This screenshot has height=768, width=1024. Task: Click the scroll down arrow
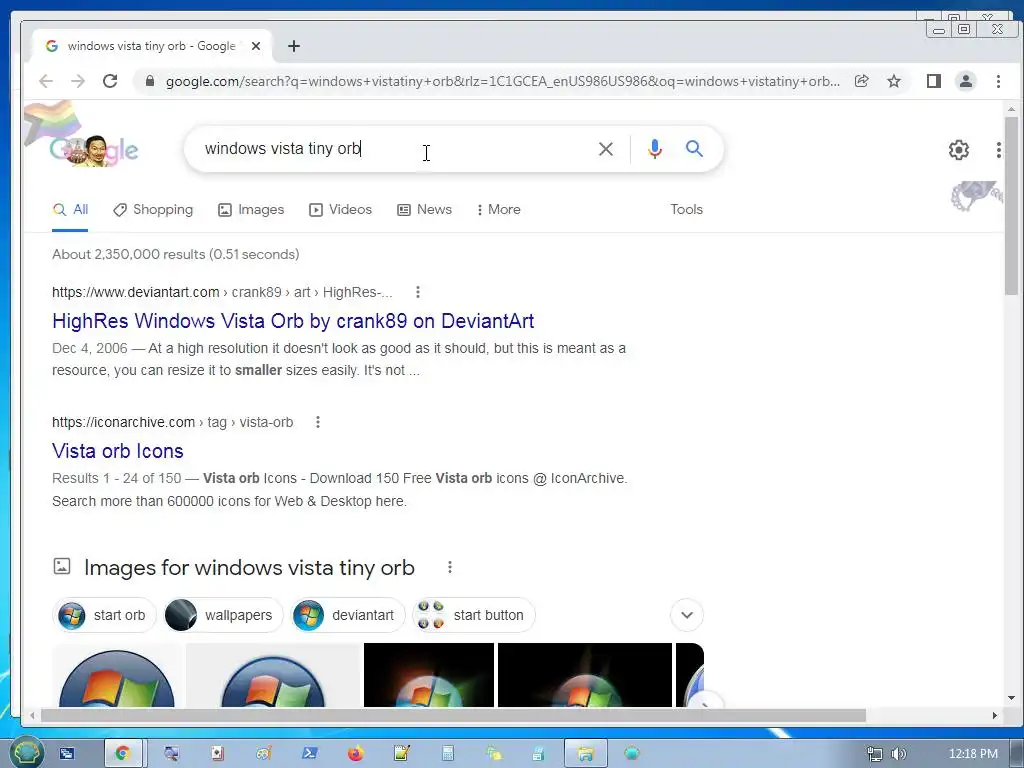click(x=1012, y=697)
